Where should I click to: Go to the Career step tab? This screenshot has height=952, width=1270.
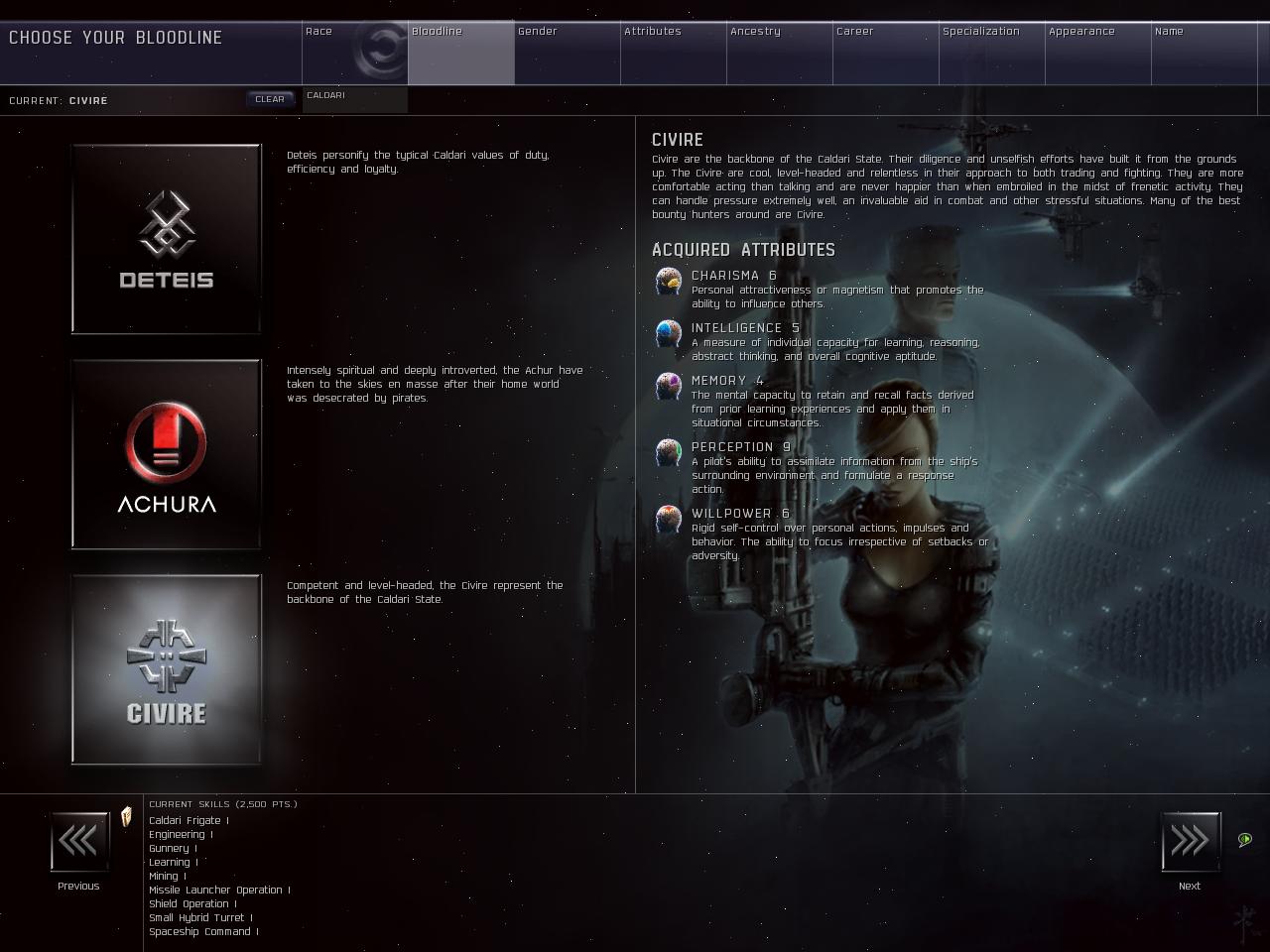point(886,53)
